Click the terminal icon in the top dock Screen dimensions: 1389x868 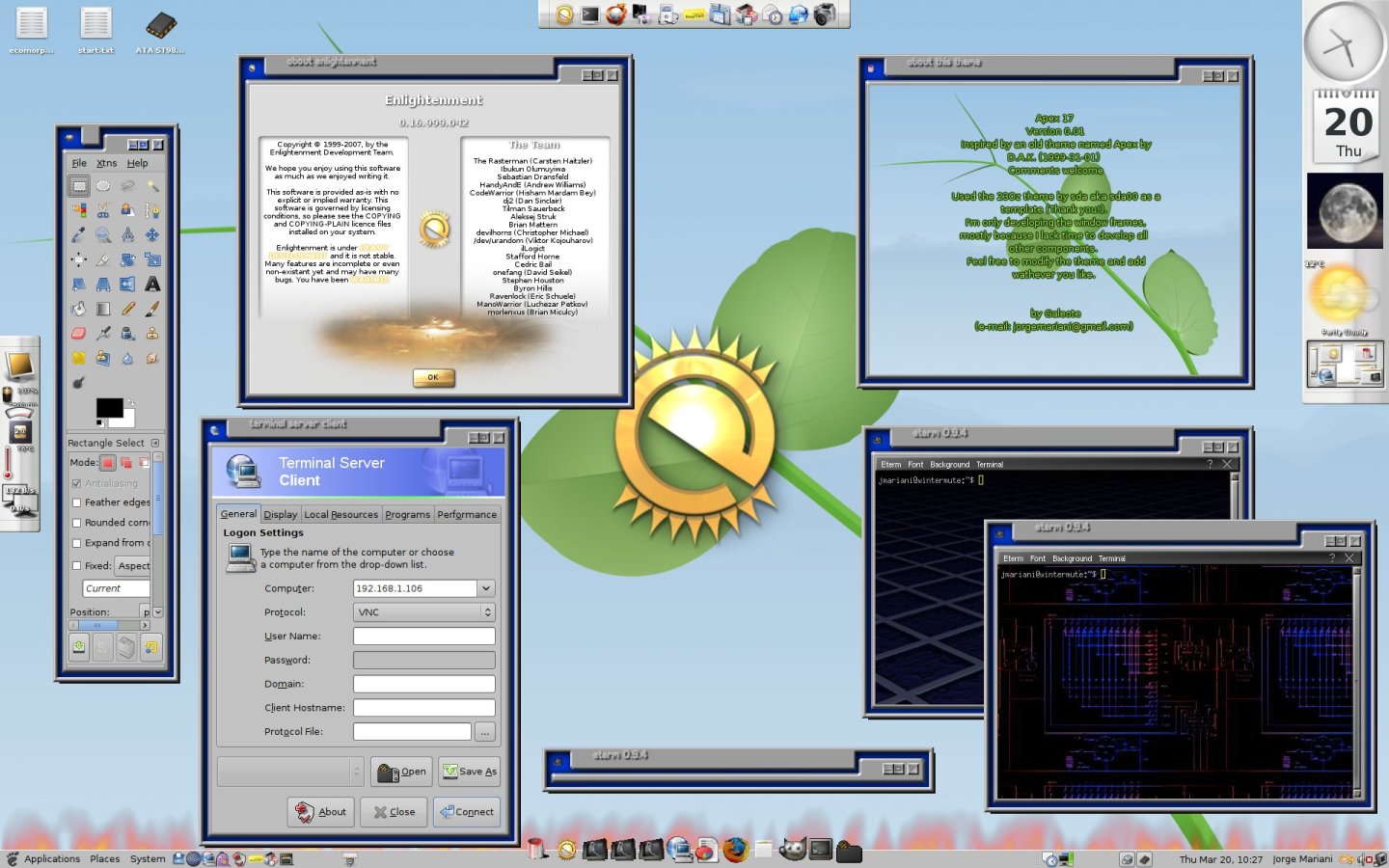(590, 14)
